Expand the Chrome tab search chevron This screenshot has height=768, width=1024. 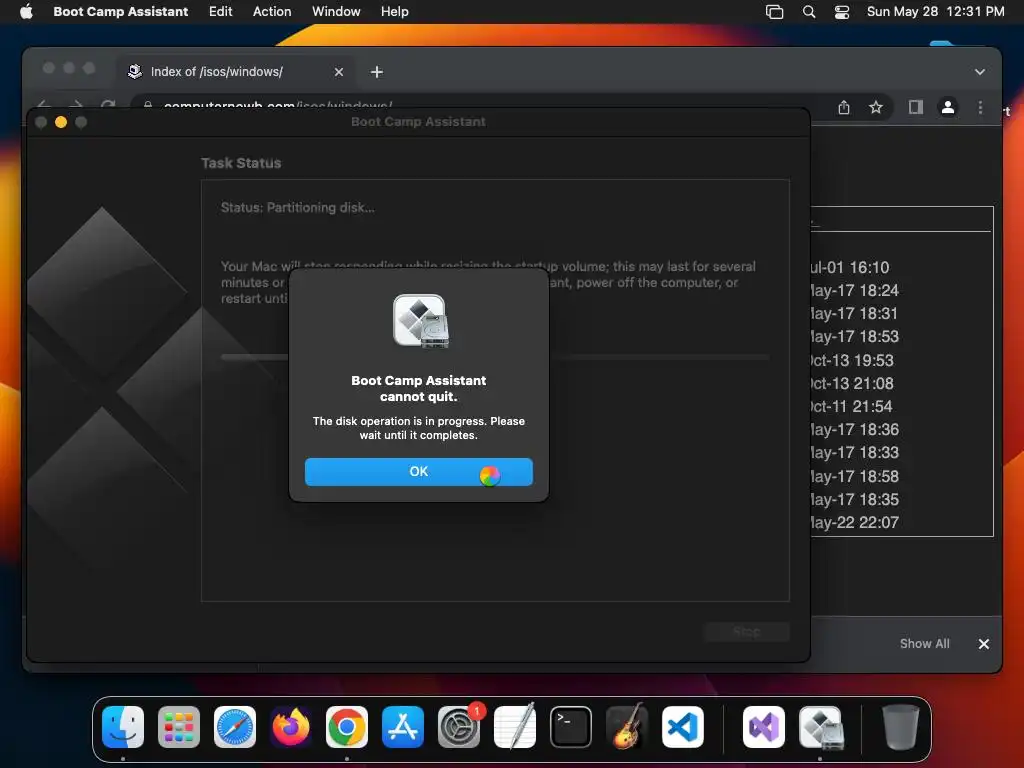[x=980, y=72]
